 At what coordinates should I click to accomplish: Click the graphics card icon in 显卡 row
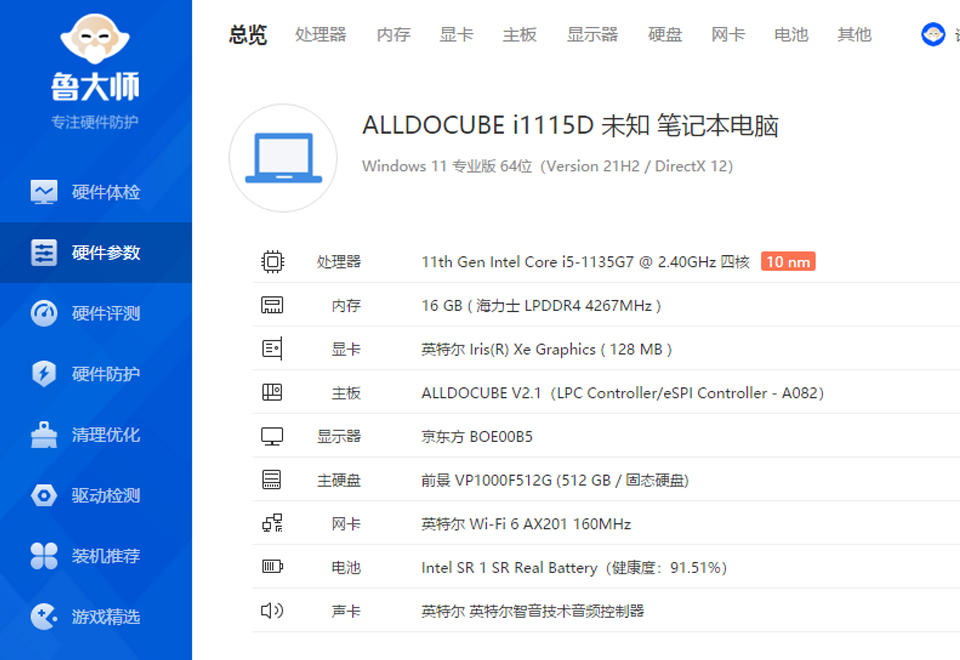click(272, 349)
